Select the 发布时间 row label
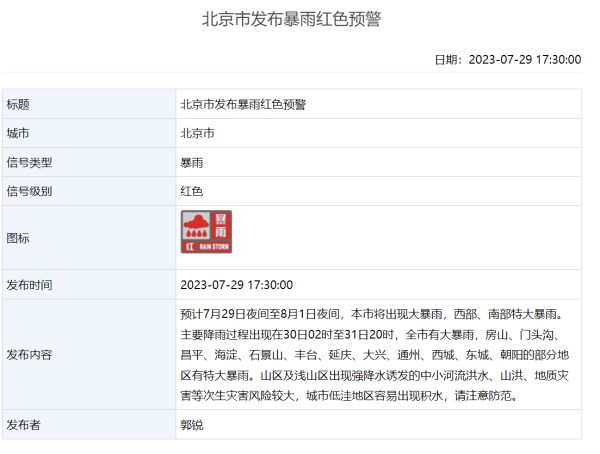The width and height of the screenshot is (600, 454). (29, 285)
